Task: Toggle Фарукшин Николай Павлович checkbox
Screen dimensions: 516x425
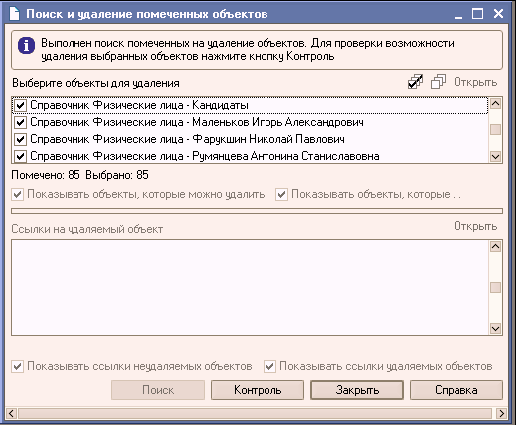Action: (x=20, y=139)
